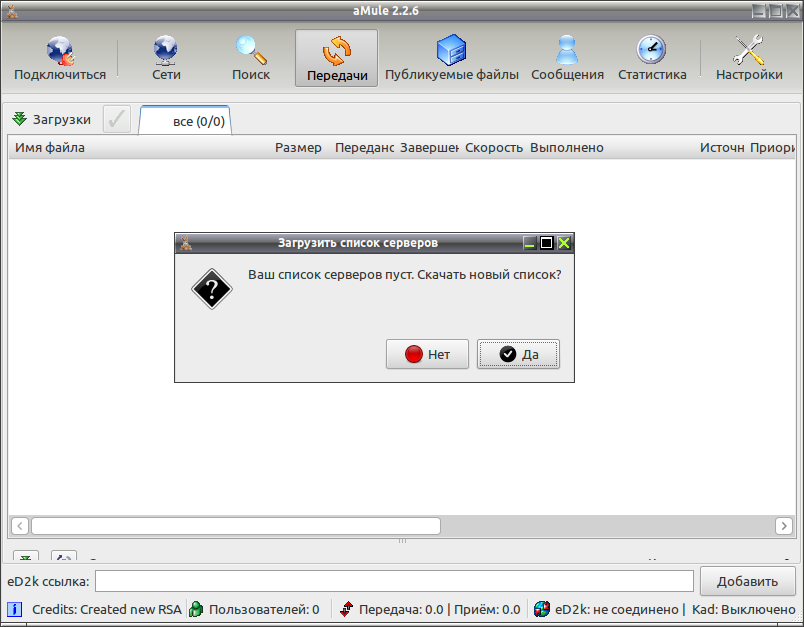
Task: Maximize the Загрузить список серверов dialog
Action: 547,243
